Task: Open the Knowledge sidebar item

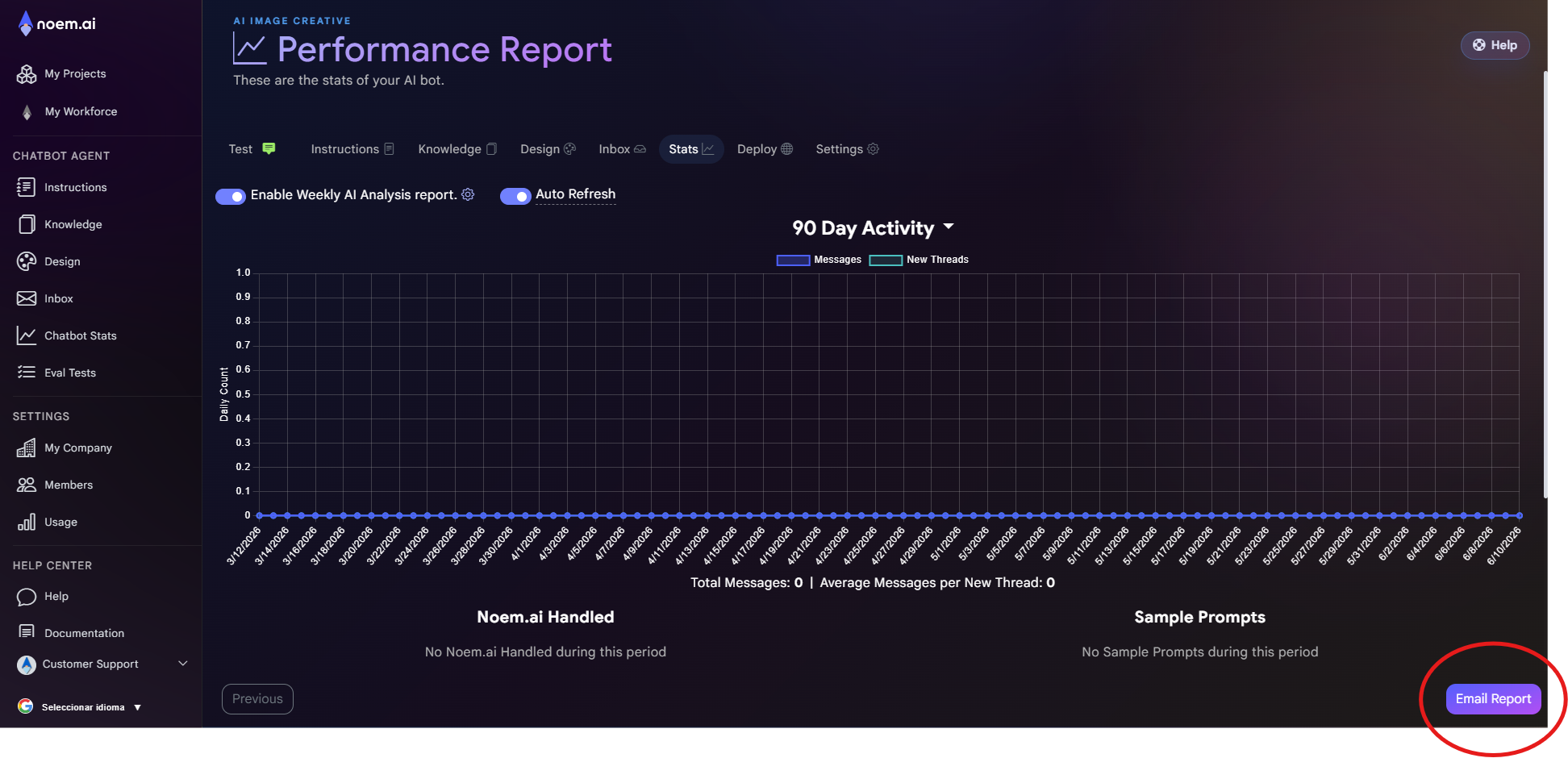Action: point(60,224)
